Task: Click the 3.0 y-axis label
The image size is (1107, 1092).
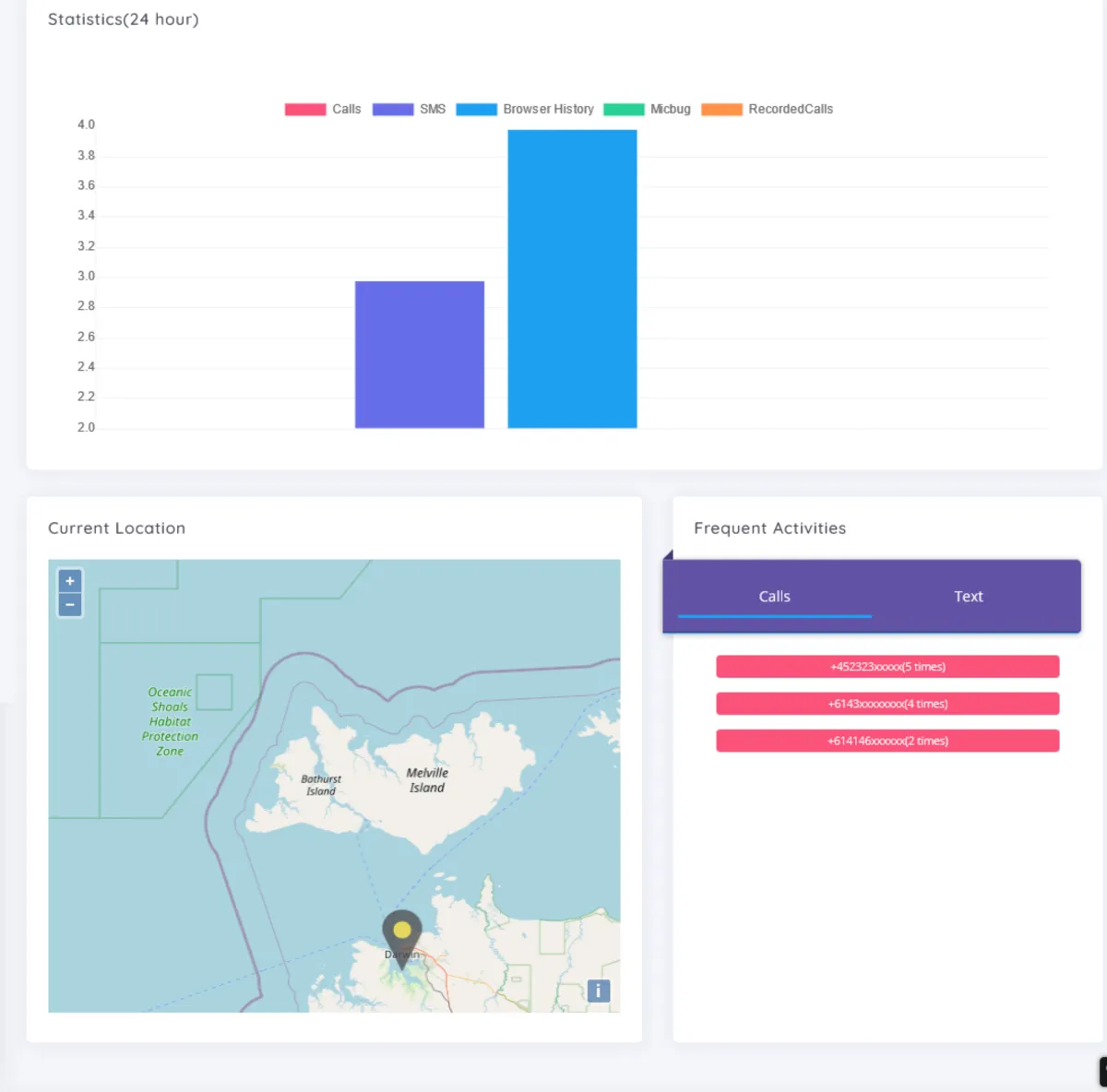Action: [x=86, y=276]
